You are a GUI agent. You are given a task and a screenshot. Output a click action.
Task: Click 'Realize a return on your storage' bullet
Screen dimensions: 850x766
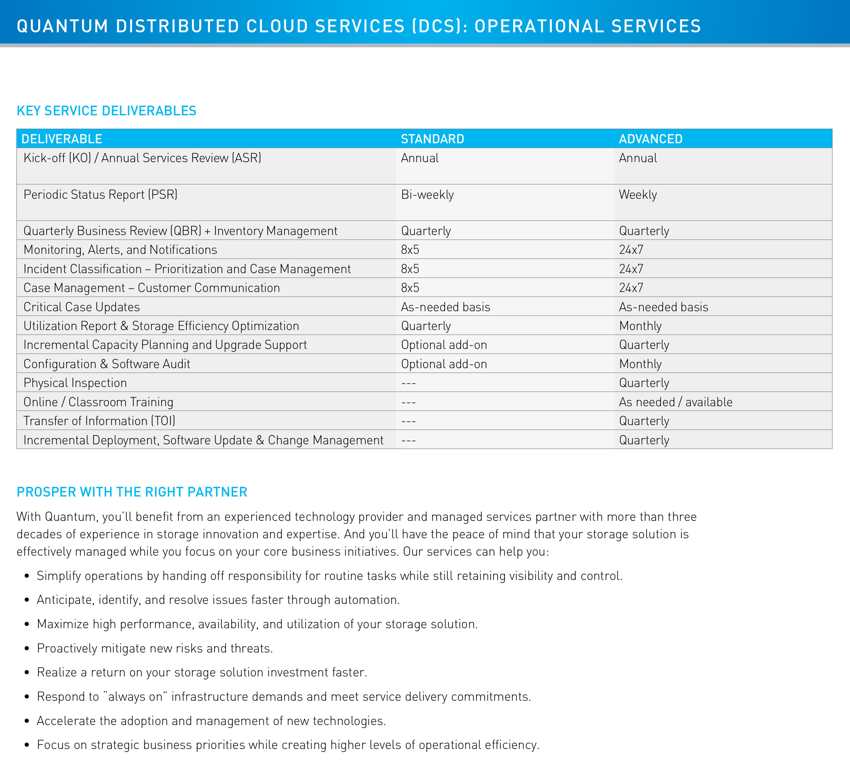[x=202, y=672]
